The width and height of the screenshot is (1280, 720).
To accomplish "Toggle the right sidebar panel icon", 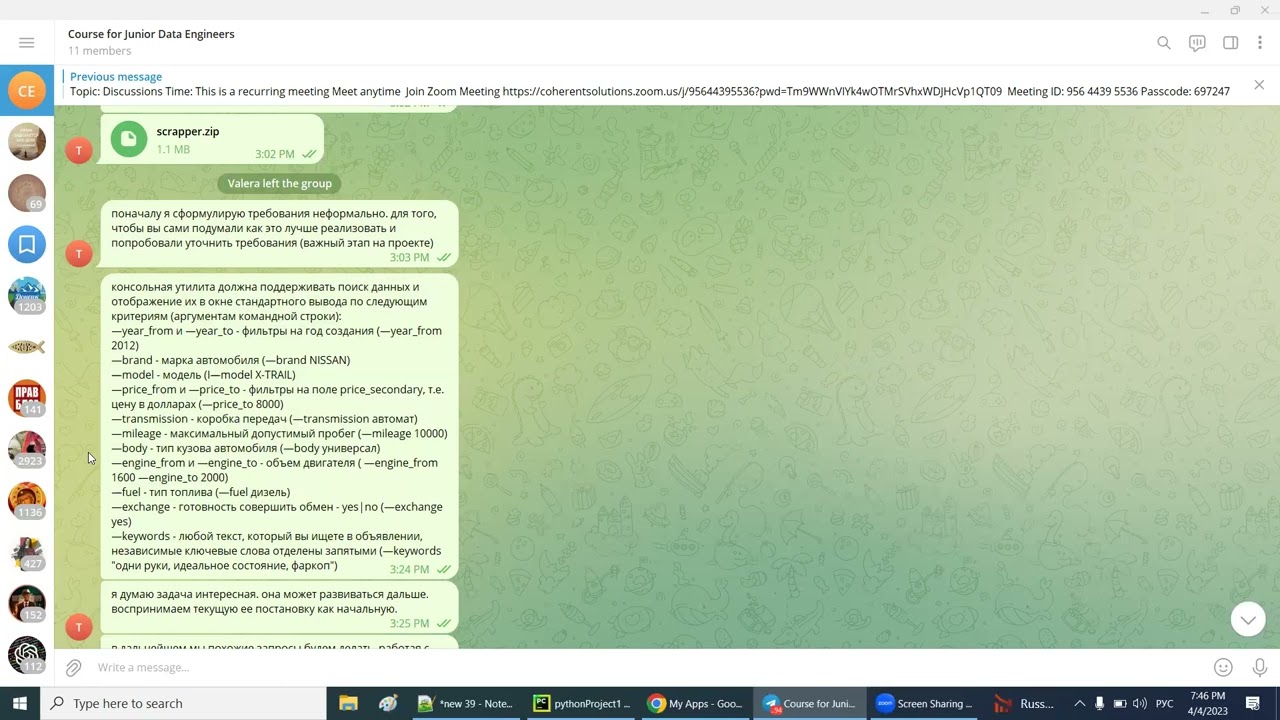I will pyautogui.click(x=1231, y=43).
